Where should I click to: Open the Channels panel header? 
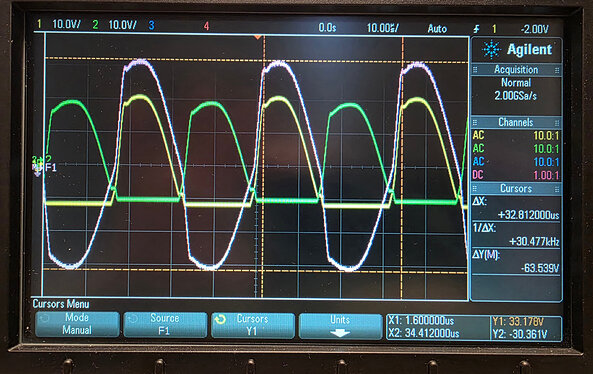(516, 123)
